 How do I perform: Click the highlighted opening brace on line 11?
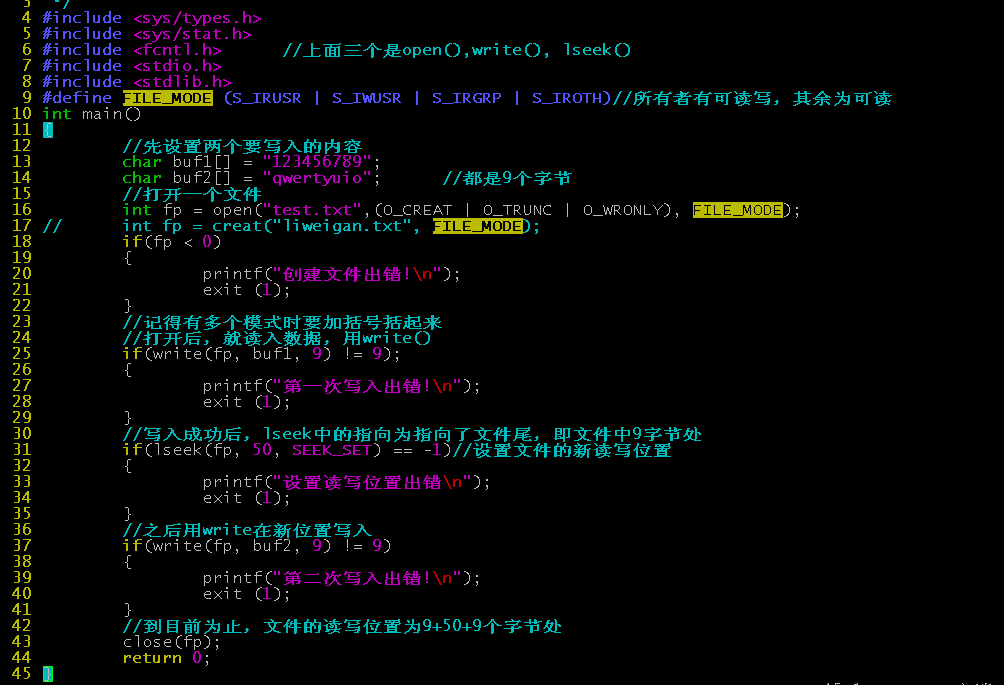click(47, 130)
